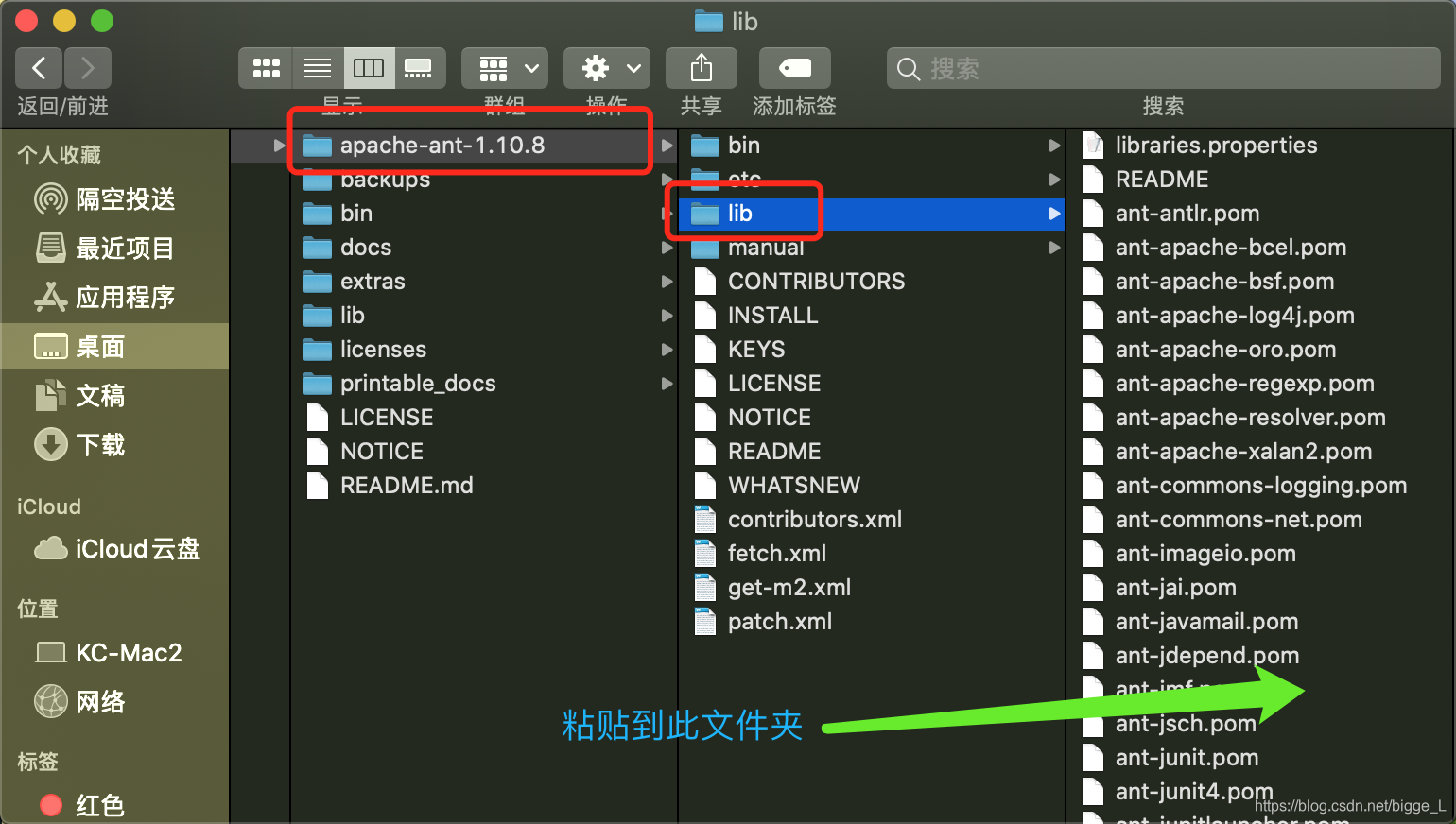Select the KEYS file
Image resolution: width=1456 pixels, height=824 pixels.
coord(872,350)
